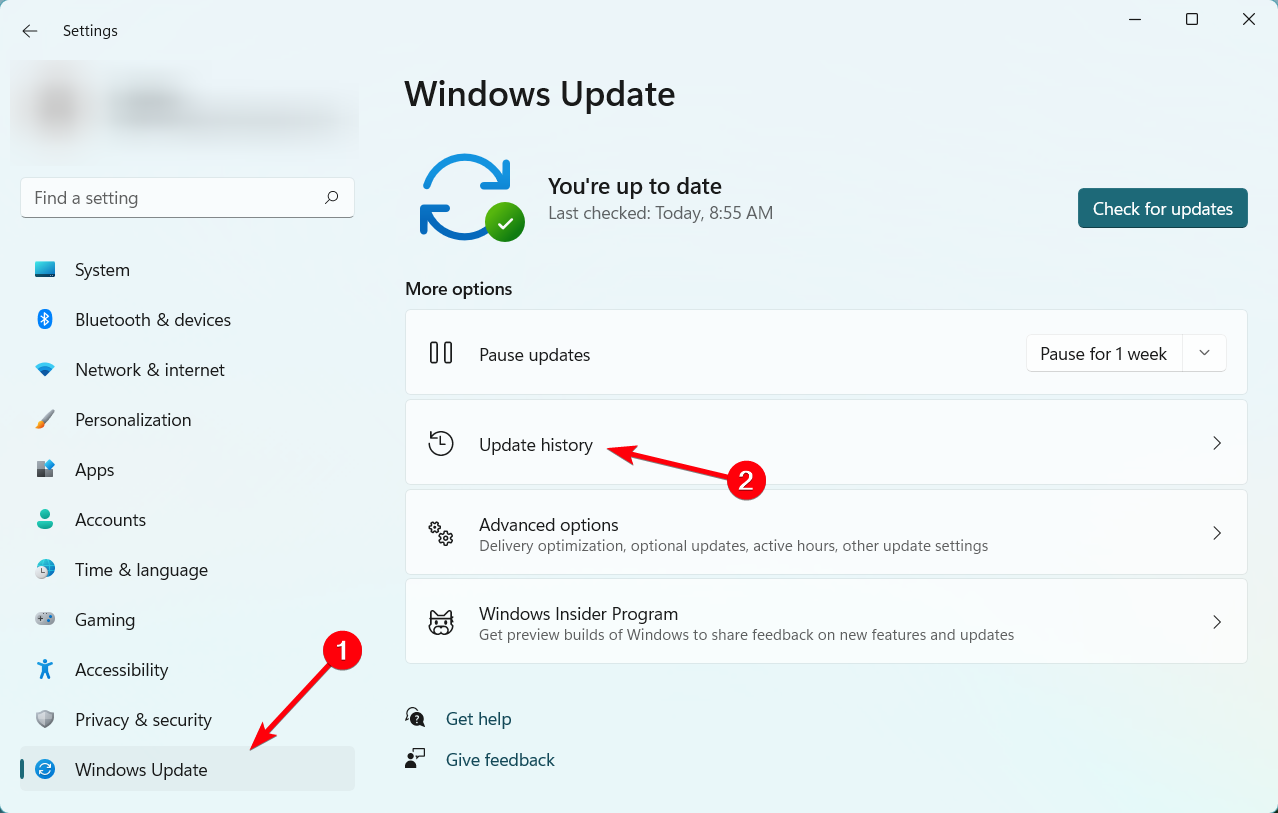The width and height of the screenshot is (1278, 813).
Task: Click the Bluetooth icon in sidebar
Action: pyautogui.click(x=45, y=320)
